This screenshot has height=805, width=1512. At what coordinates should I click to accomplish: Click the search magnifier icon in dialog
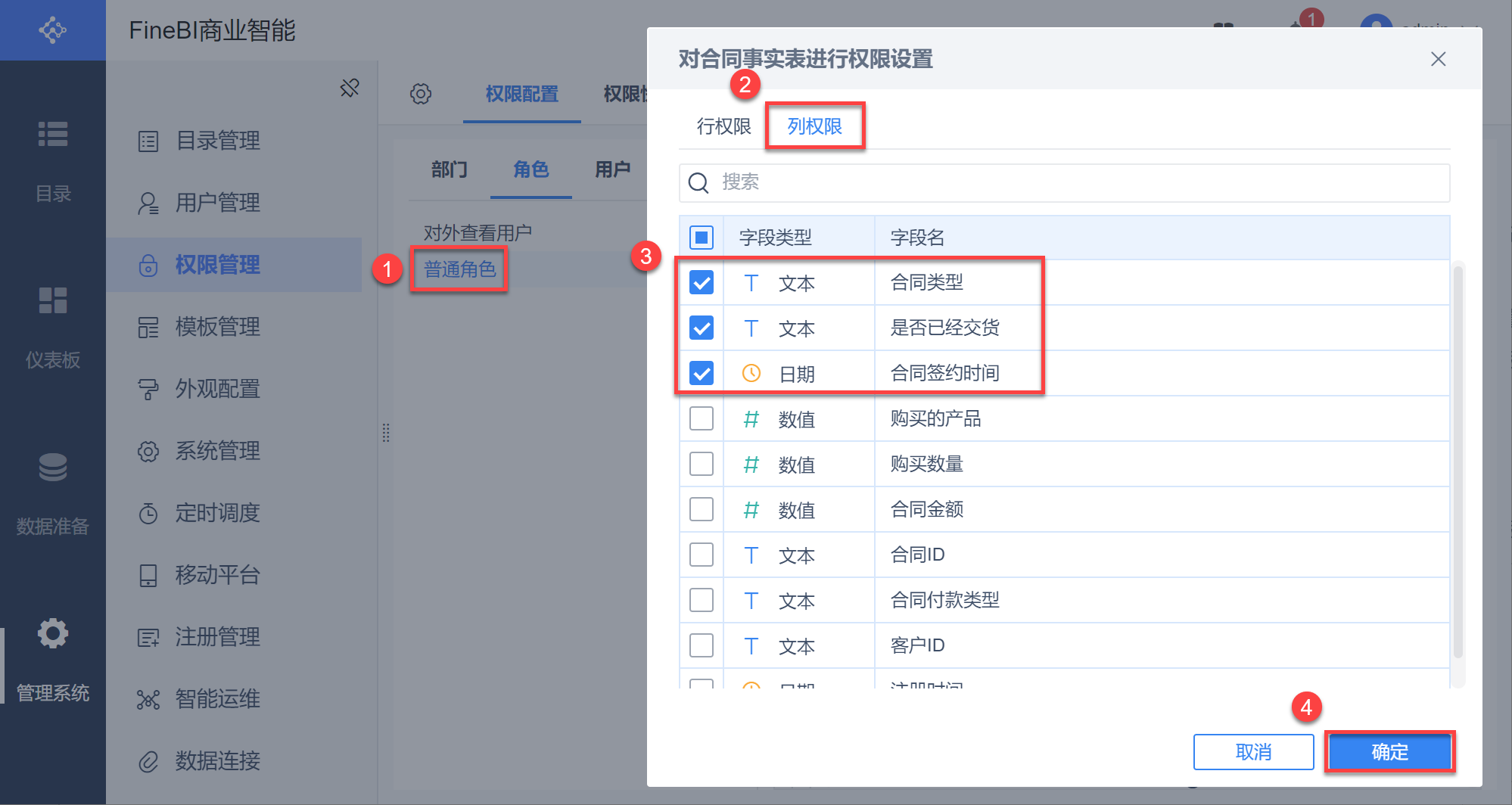coord(698,182)
